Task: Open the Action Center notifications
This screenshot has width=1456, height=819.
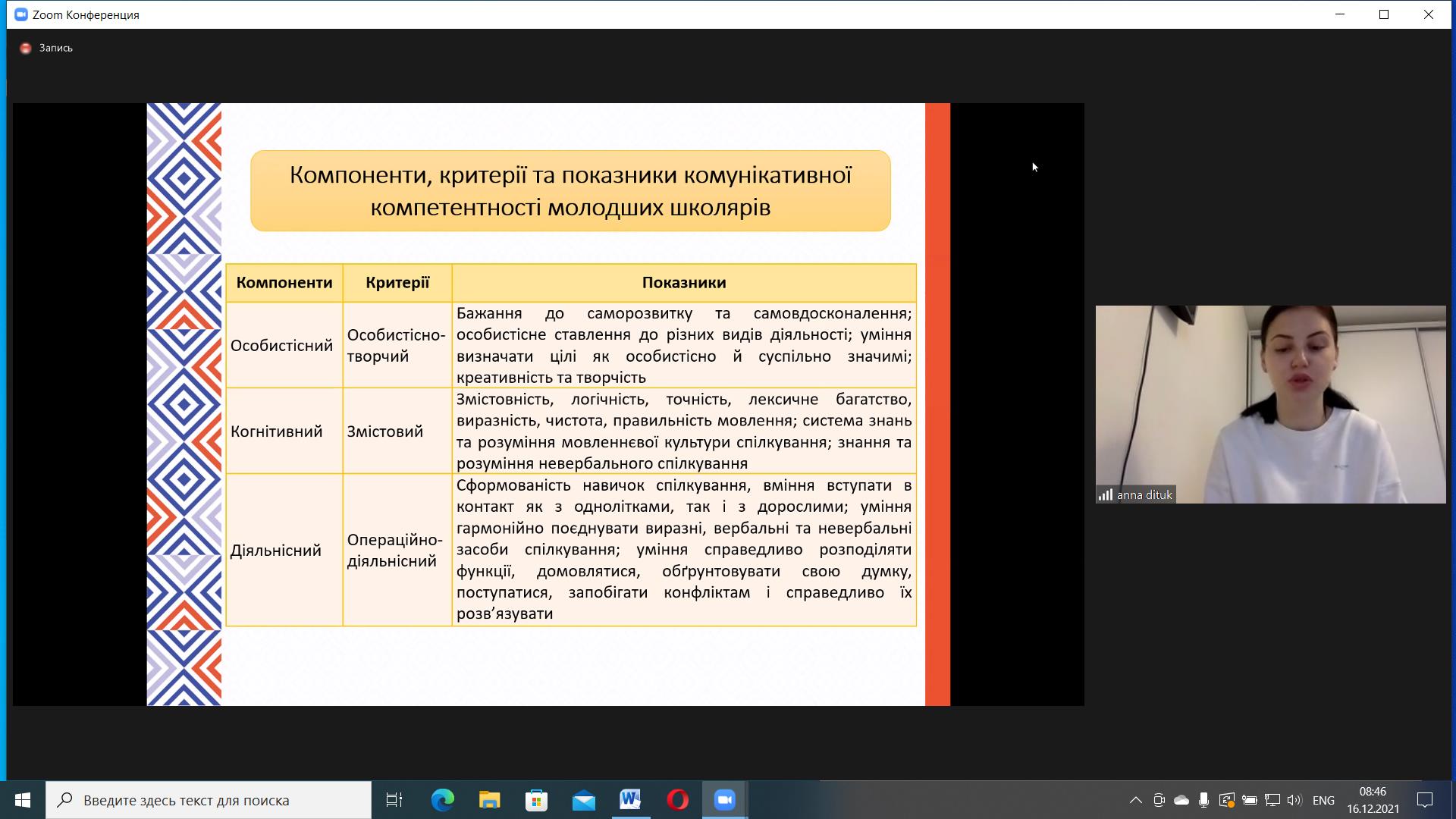Action: 1425,800
